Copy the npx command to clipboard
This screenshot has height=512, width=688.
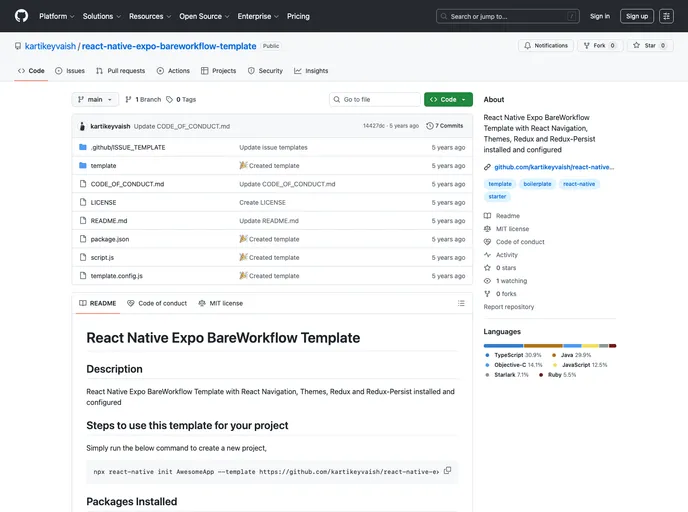pos(447,470)
